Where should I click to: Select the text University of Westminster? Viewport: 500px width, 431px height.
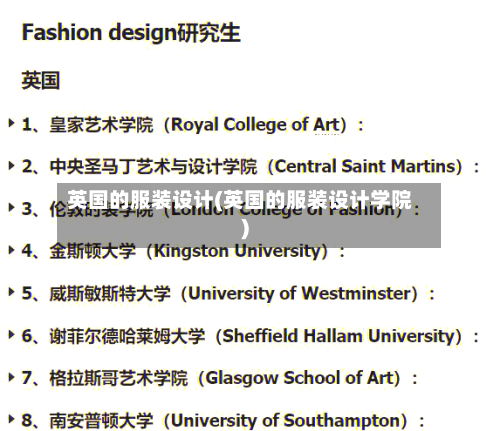point(299,294)
